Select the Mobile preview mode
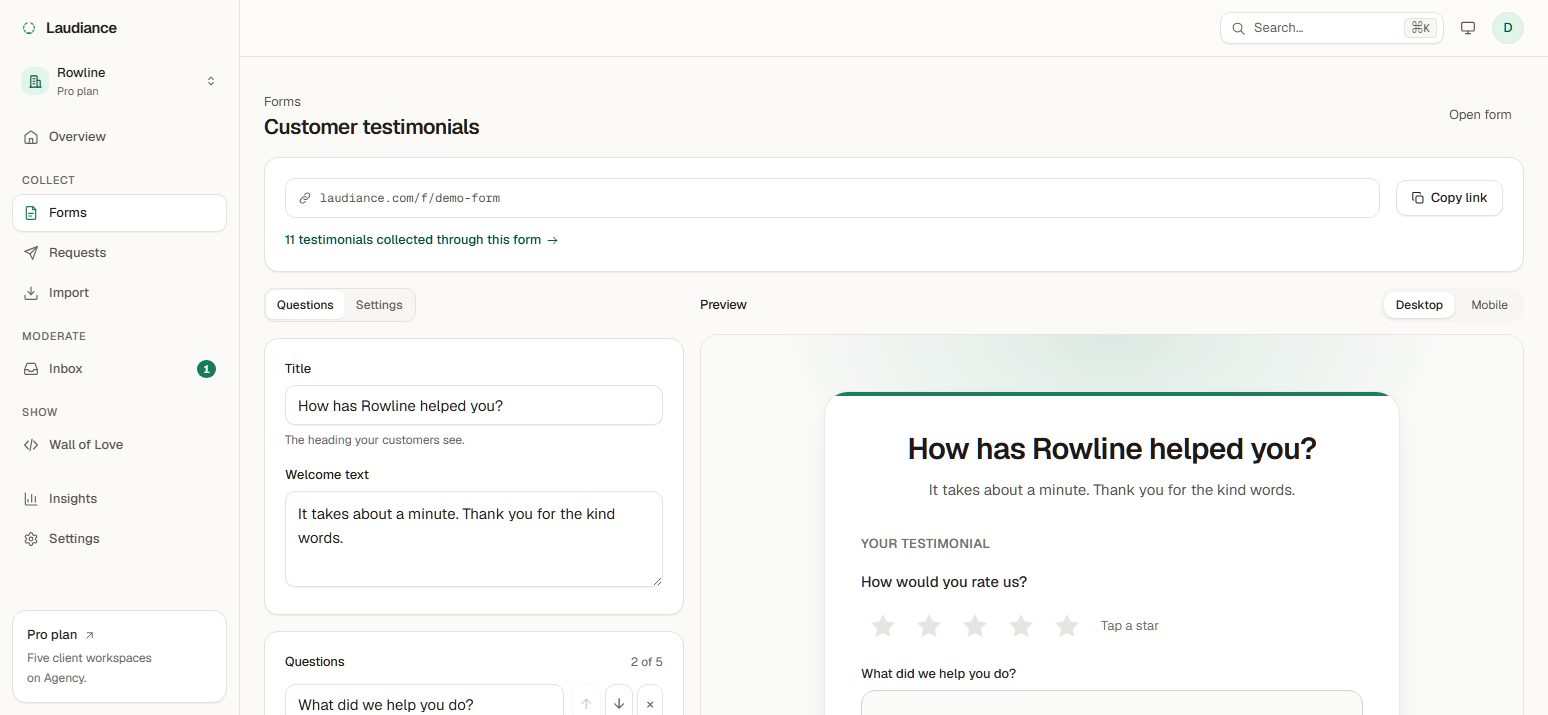The image size is (1548, 715). [1489, 305]
